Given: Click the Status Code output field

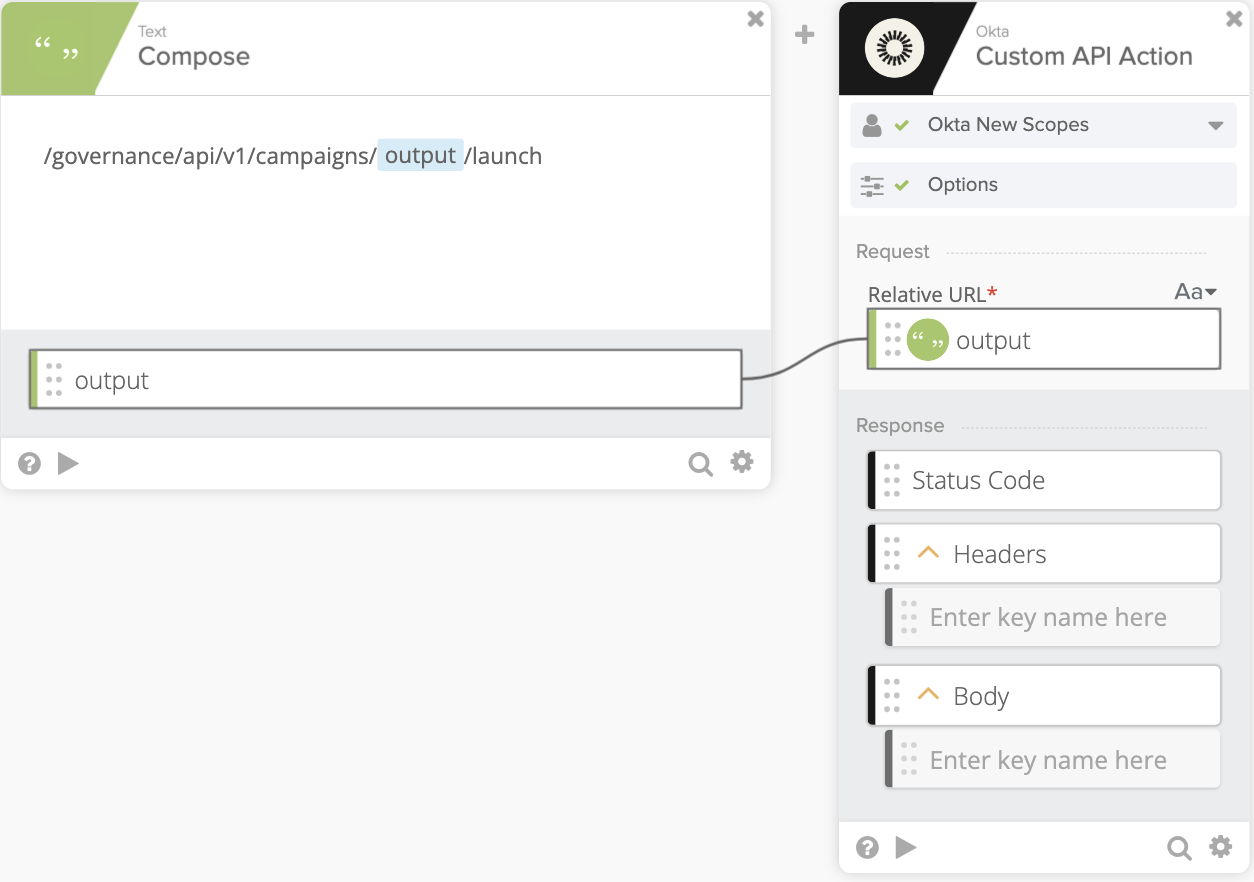Looking at the screenshot, I should click(1045, 481).
